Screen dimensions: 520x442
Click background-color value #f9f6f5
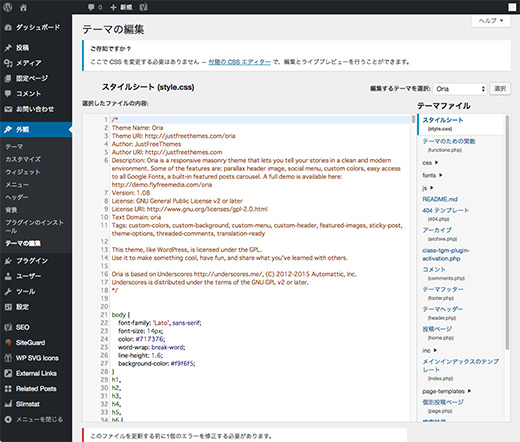click(182, 363)
